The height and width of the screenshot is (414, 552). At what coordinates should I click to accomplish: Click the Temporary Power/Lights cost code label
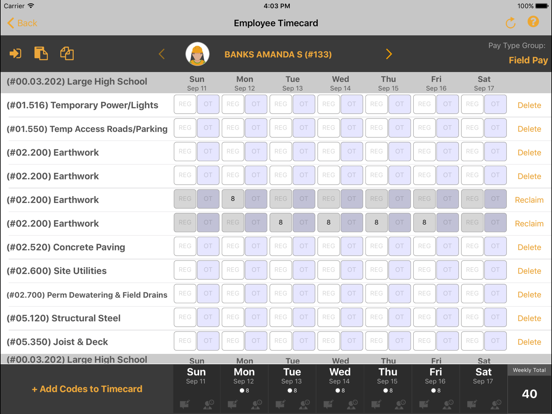[82, 105]
